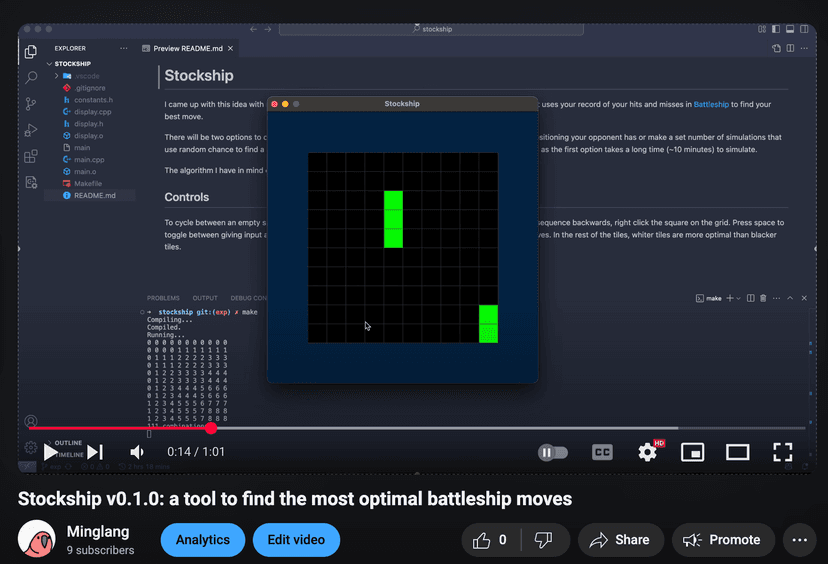Open video settings gear

point(647,452)
